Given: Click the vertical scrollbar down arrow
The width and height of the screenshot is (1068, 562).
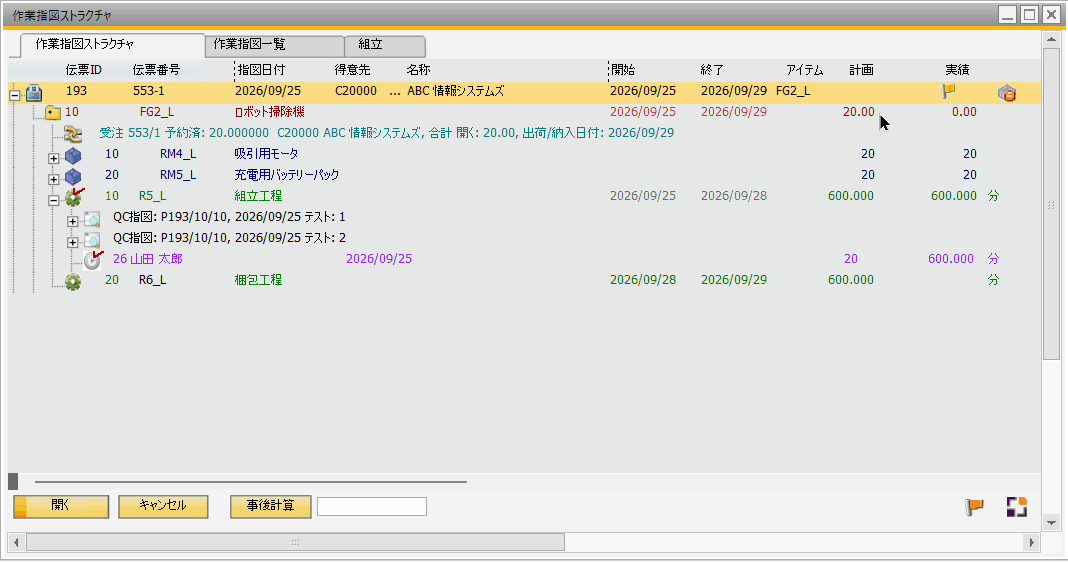Looking at the screenshot, I should tap(1052, 522).
